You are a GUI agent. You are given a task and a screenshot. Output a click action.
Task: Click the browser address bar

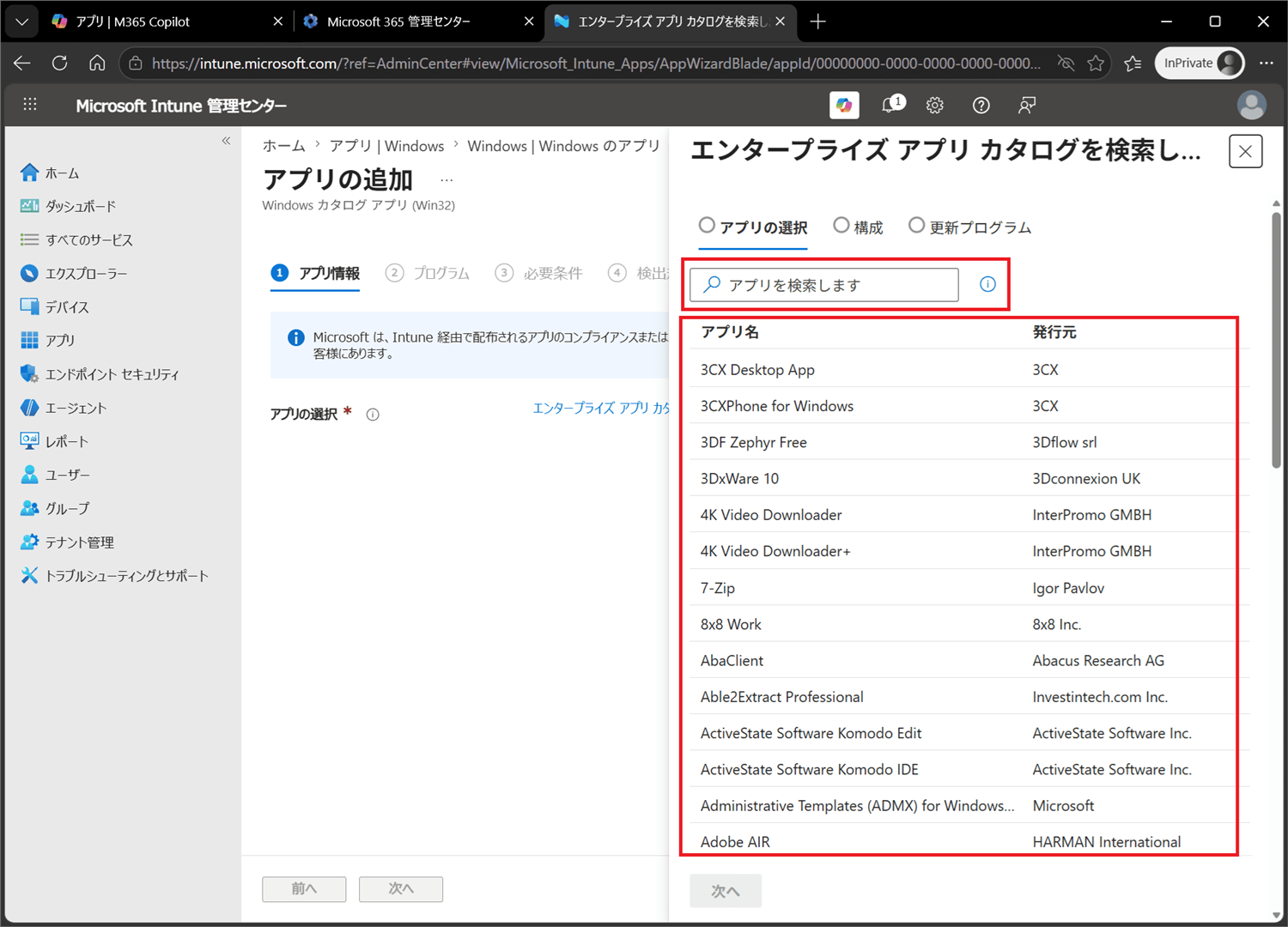pyautogui.click(x=596, y=63)
